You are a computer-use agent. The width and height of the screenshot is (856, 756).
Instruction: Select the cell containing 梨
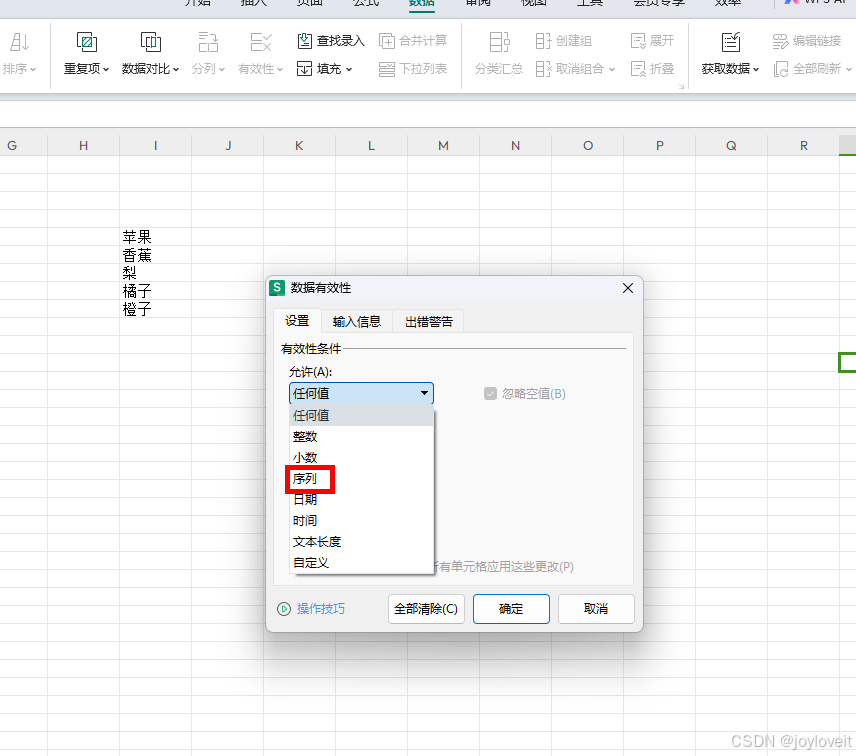156,273
